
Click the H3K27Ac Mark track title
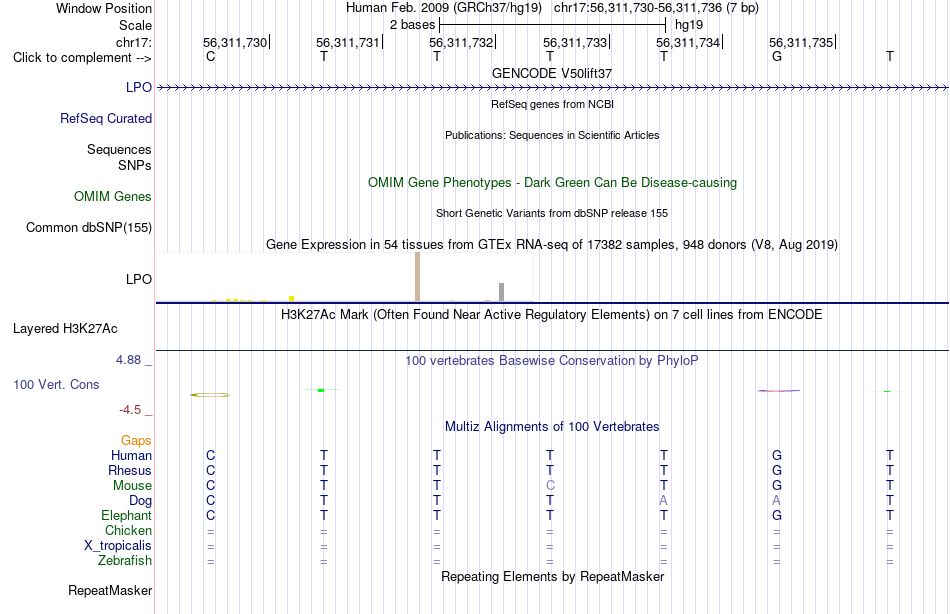click(x=552, y=315)
